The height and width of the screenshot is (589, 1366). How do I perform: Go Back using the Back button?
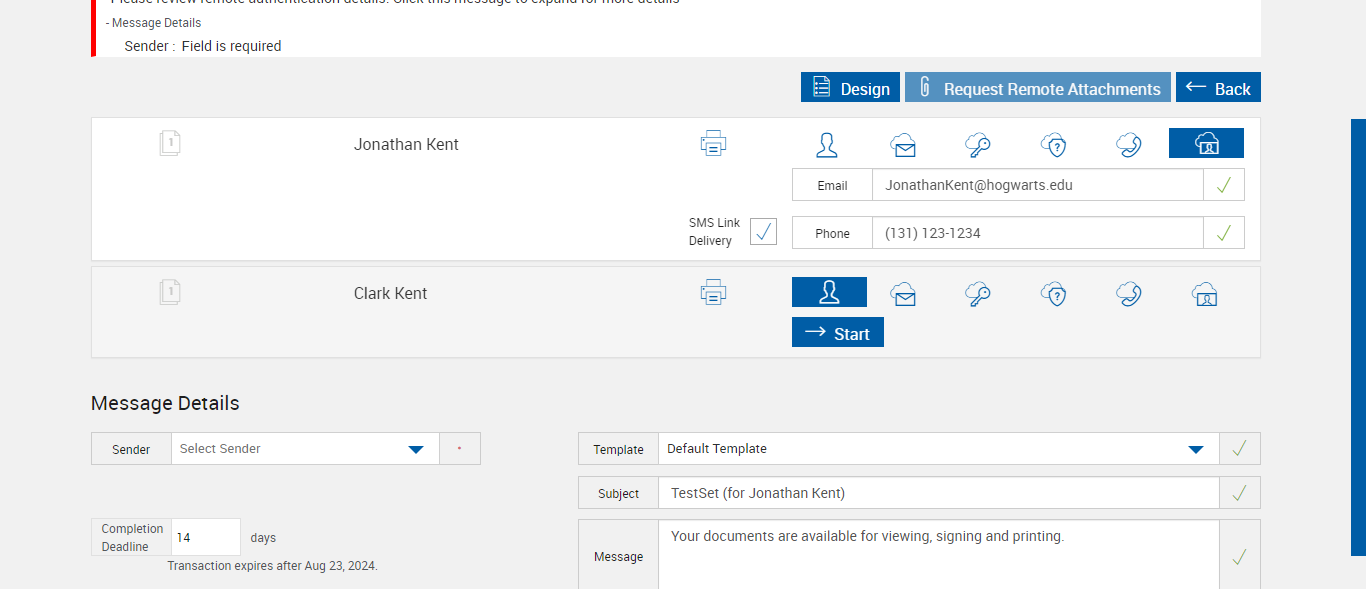(x=1218, y=88)
